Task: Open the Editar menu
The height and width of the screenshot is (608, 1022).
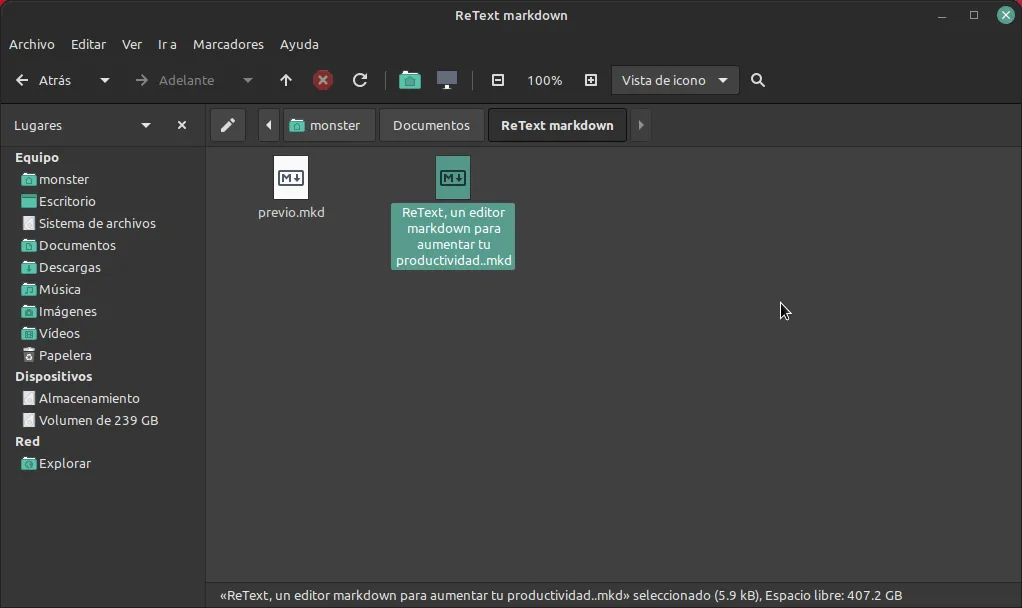Action: [x=89, y=44]
